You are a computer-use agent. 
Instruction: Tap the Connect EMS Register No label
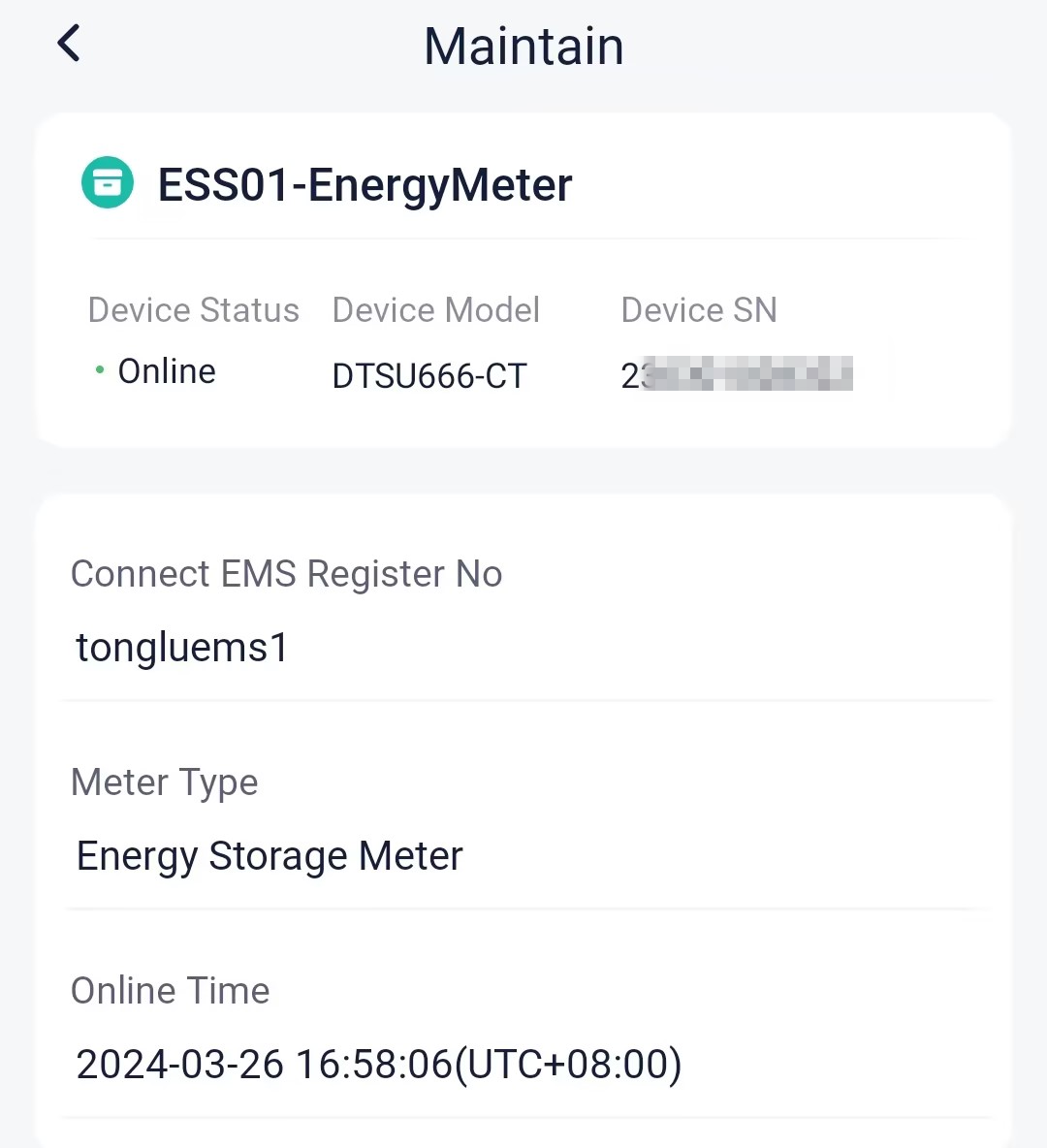[x=286, y=573]
